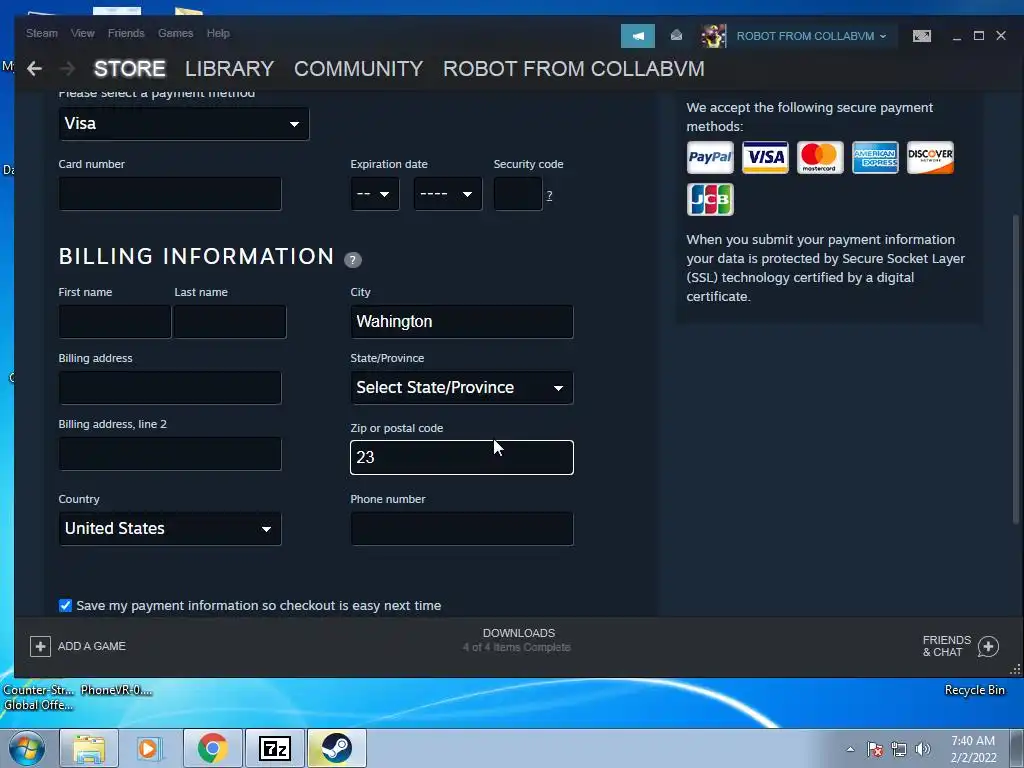Click the network tray icon
The width and height of the screenshot is (1024, 768).
click(899, 749)
